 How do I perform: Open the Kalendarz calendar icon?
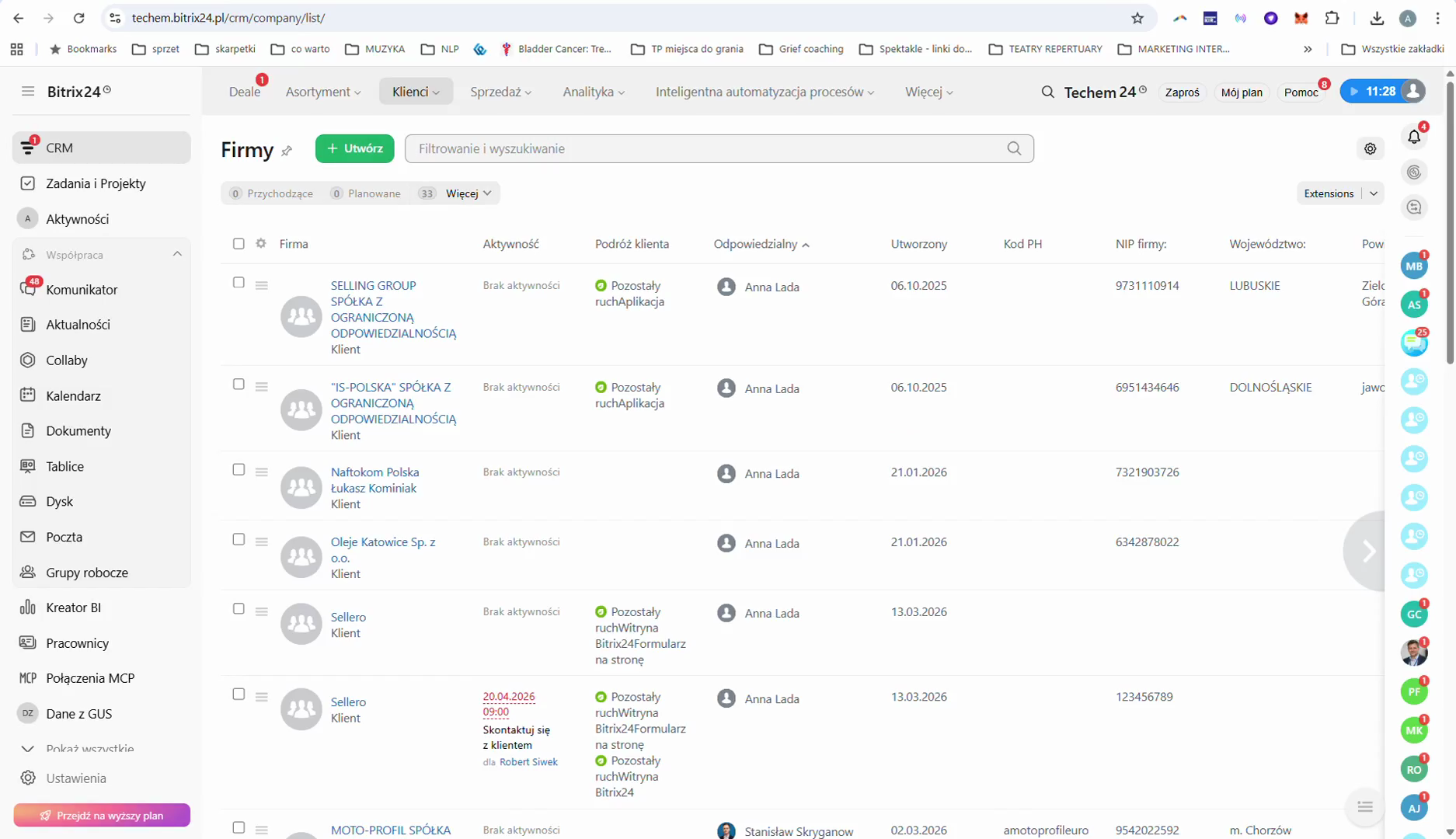(x=28, y=395)
